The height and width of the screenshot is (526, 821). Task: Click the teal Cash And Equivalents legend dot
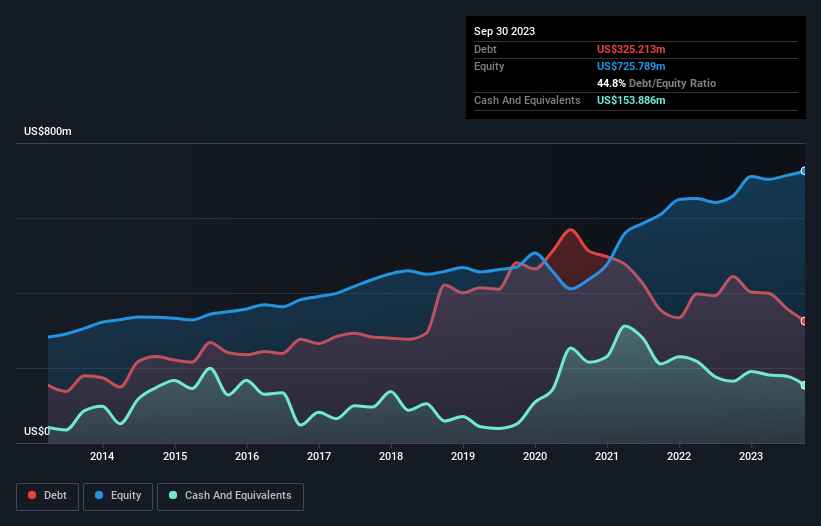[x=173, y=495]
